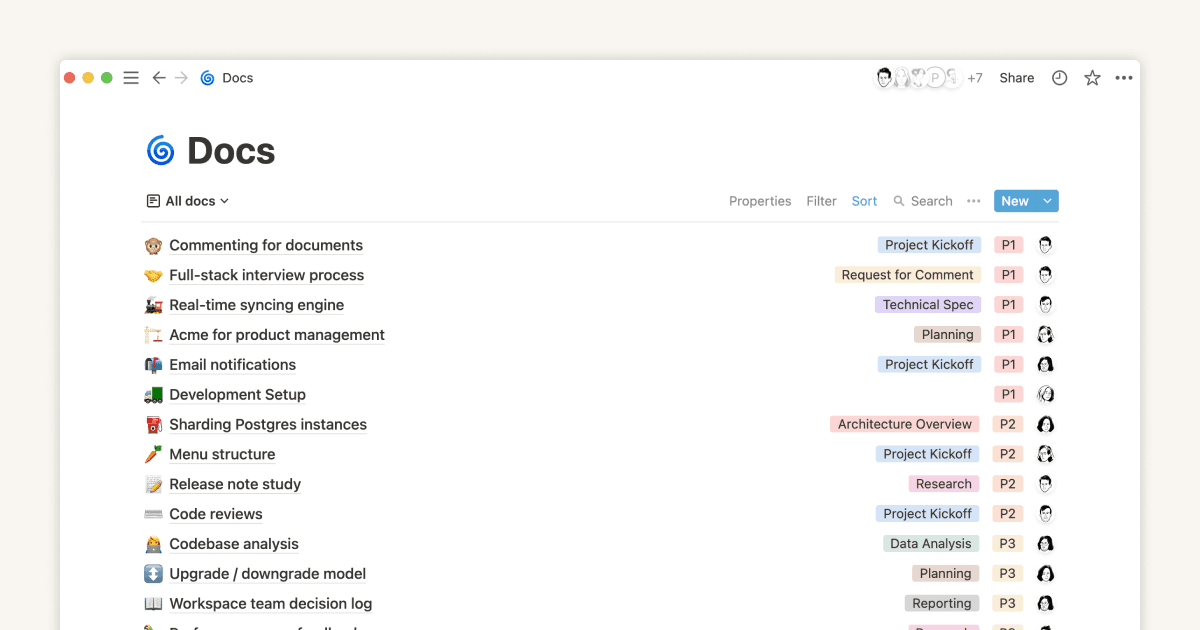
Task: Click the locomotive emoji beside Real-time syncing engine
Action: coord(154,305)
